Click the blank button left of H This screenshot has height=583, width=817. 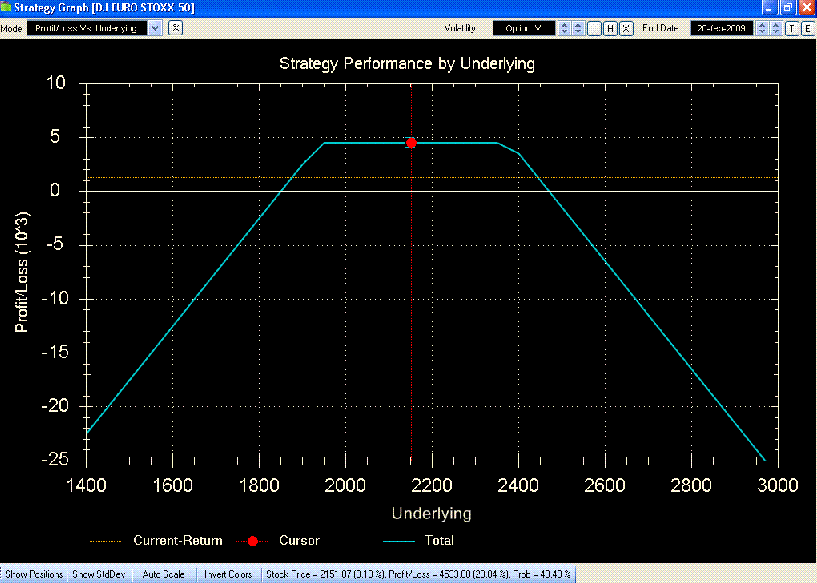(594, 28)
